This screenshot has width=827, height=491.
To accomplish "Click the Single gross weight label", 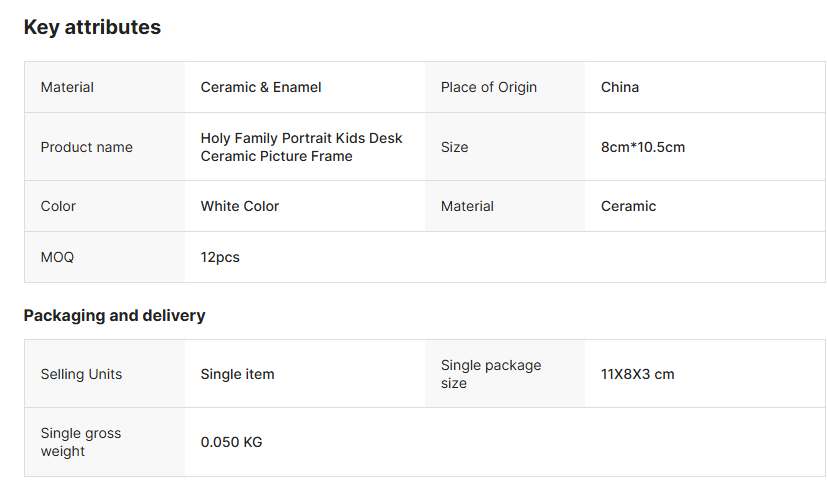I will click(81, 442).
